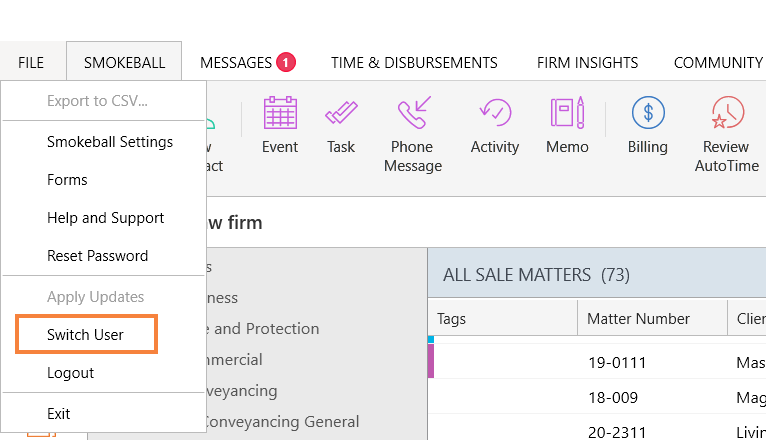Go to the FIRM INSIGHTS tab
766x440 pixels.
(x=587, y=63)
